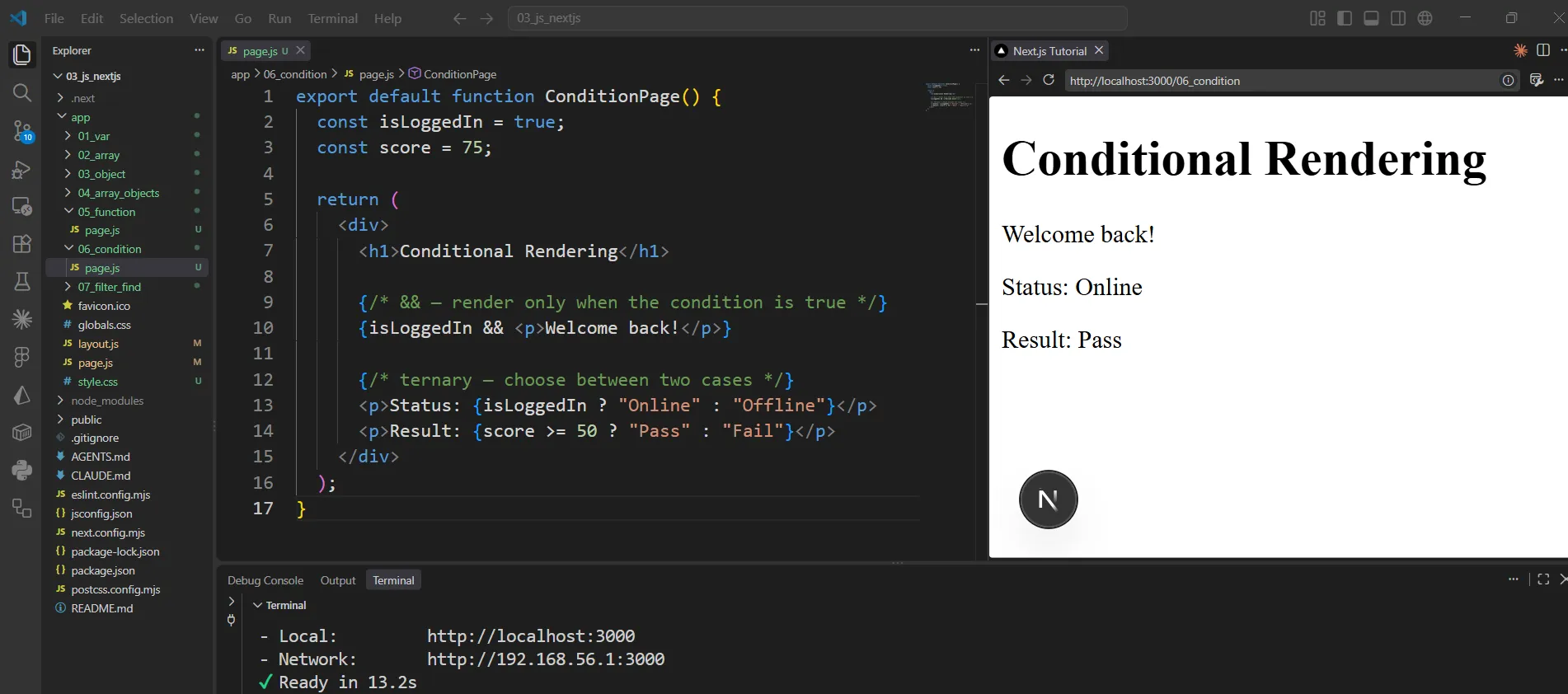Toggle the secondary side bar visibility
1568x694 pixels.
pyautogui.click(x=1398, y=18)
